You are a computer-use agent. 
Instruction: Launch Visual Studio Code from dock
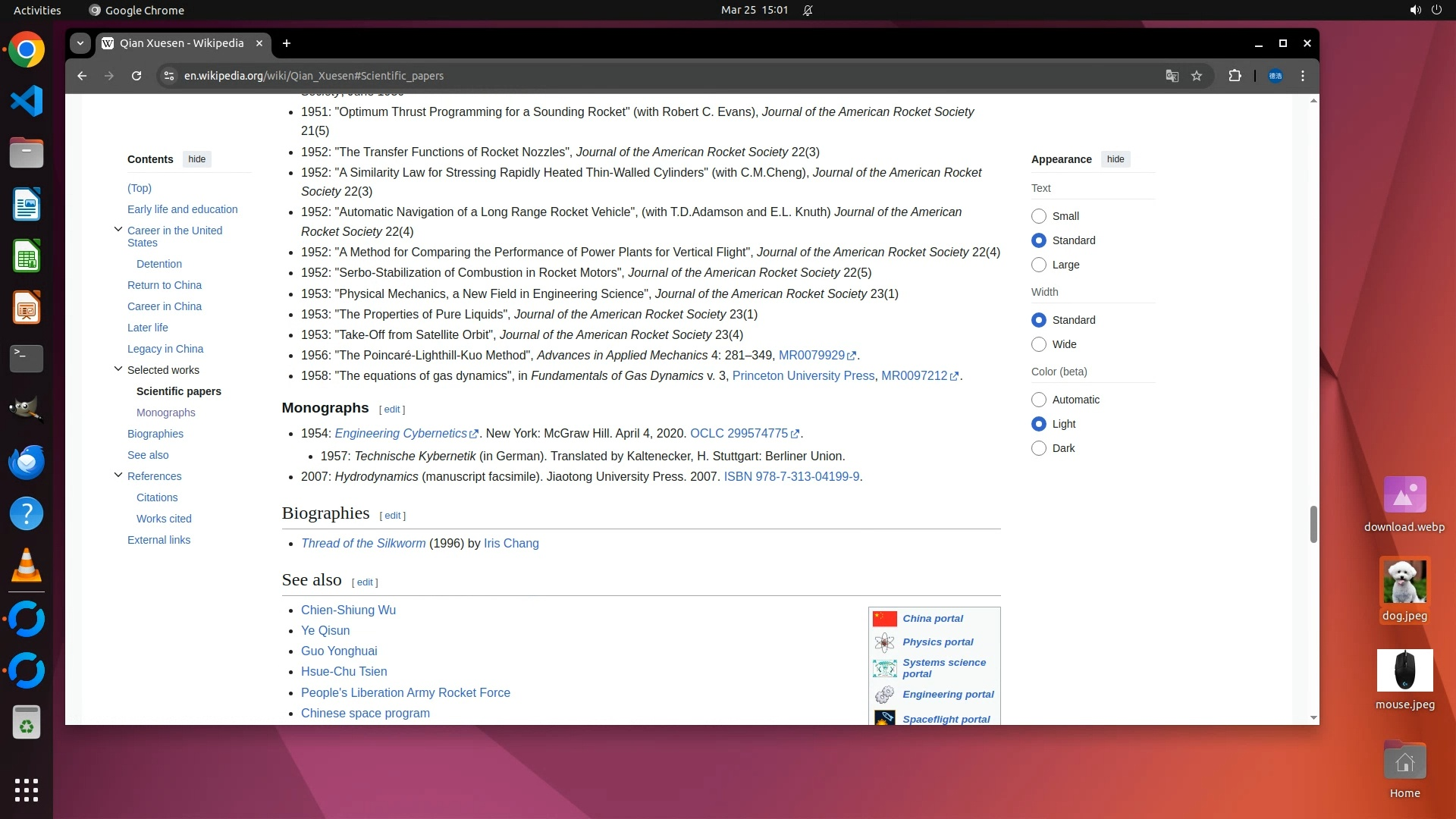(27, 102)
